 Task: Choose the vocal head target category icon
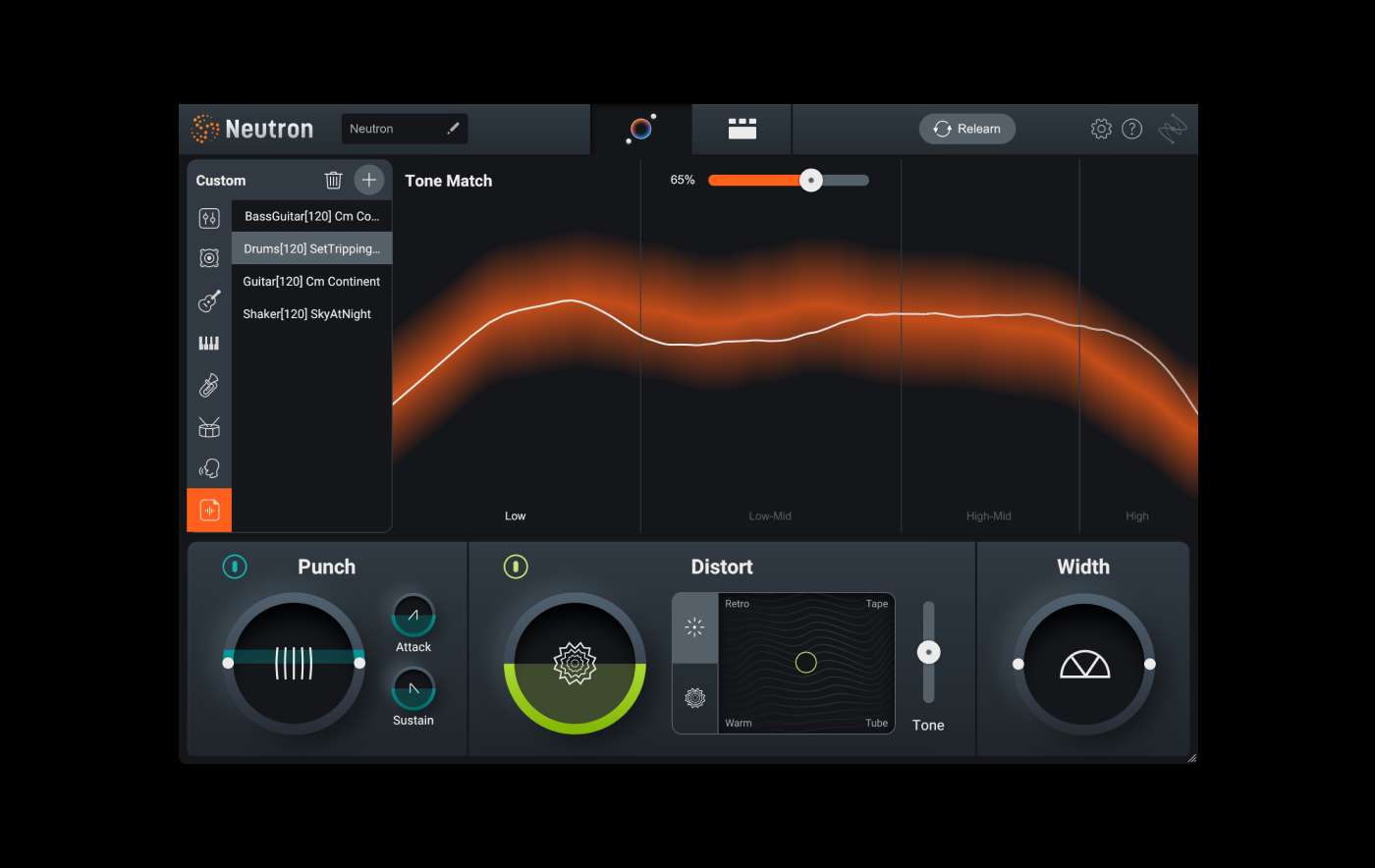tap(209, 468)
